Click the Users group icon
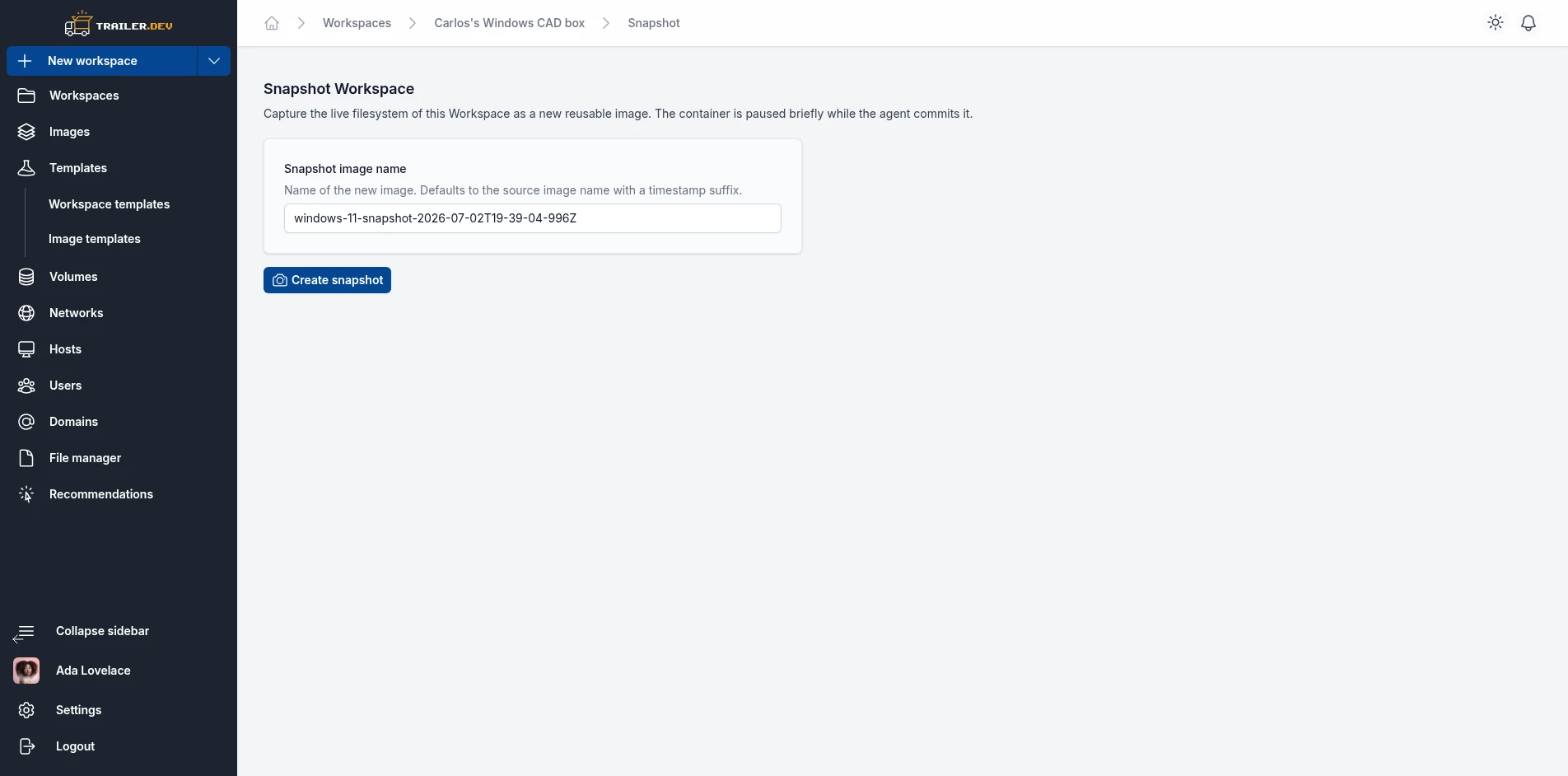 coord(26,386)
